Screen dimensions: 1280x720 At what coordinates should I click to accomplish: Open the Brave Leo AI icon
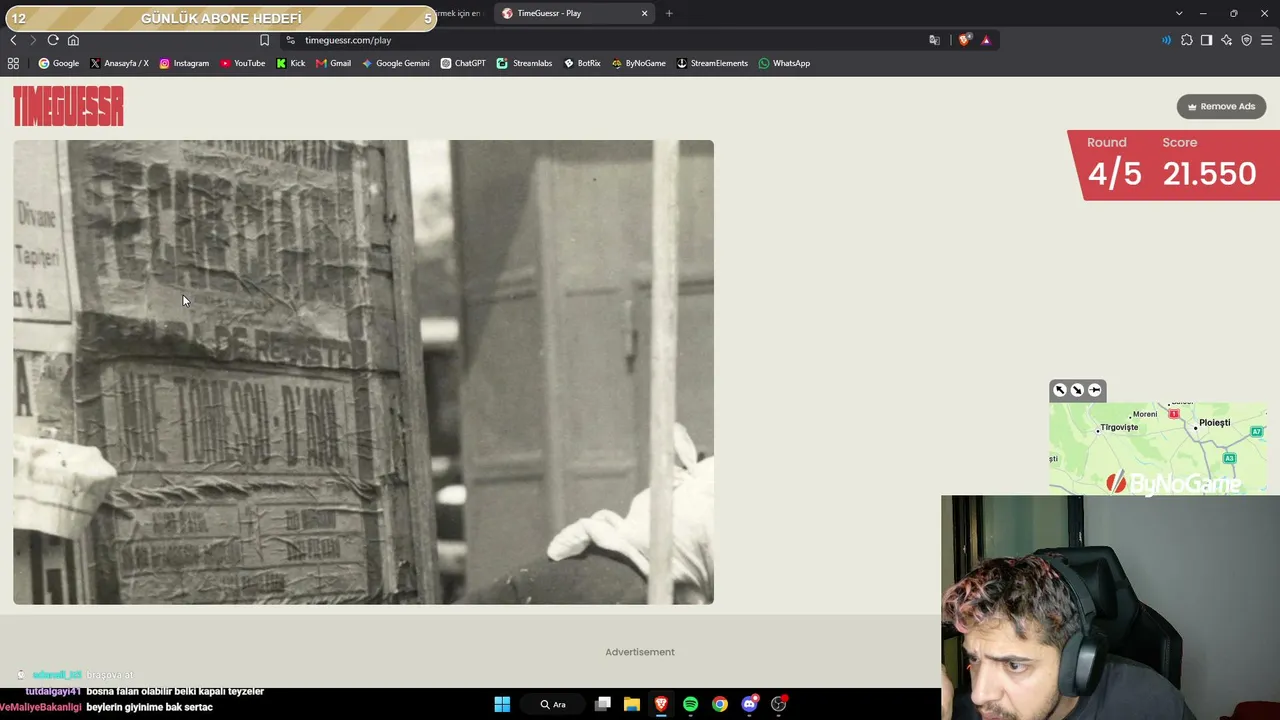pyautogui.click(x=1227, y=40)
